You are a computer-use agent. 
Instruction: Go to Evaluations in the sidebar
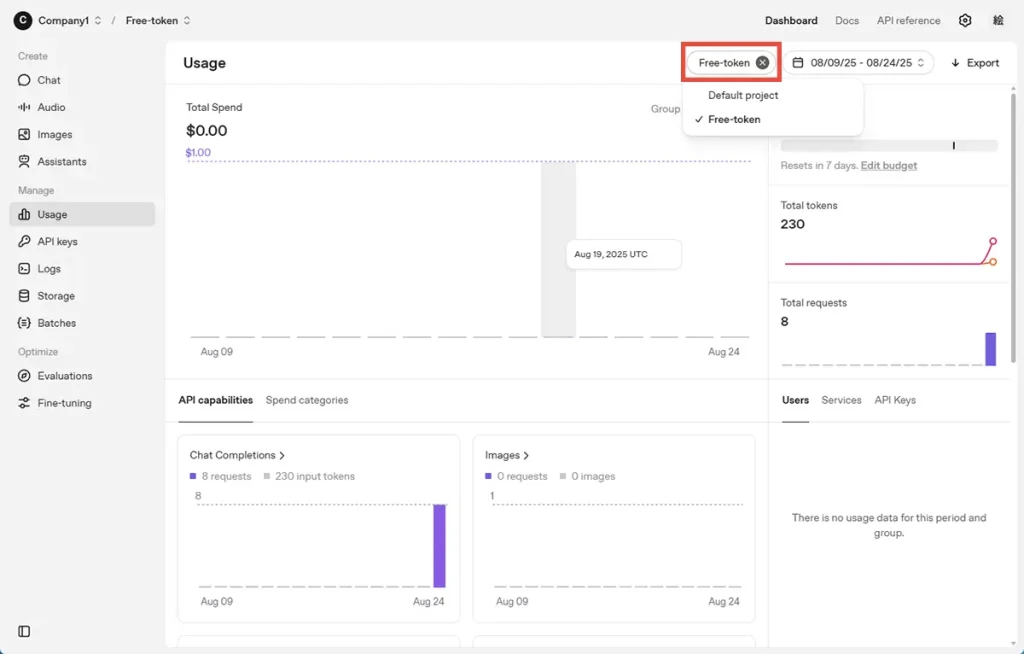tap(82, 376)
